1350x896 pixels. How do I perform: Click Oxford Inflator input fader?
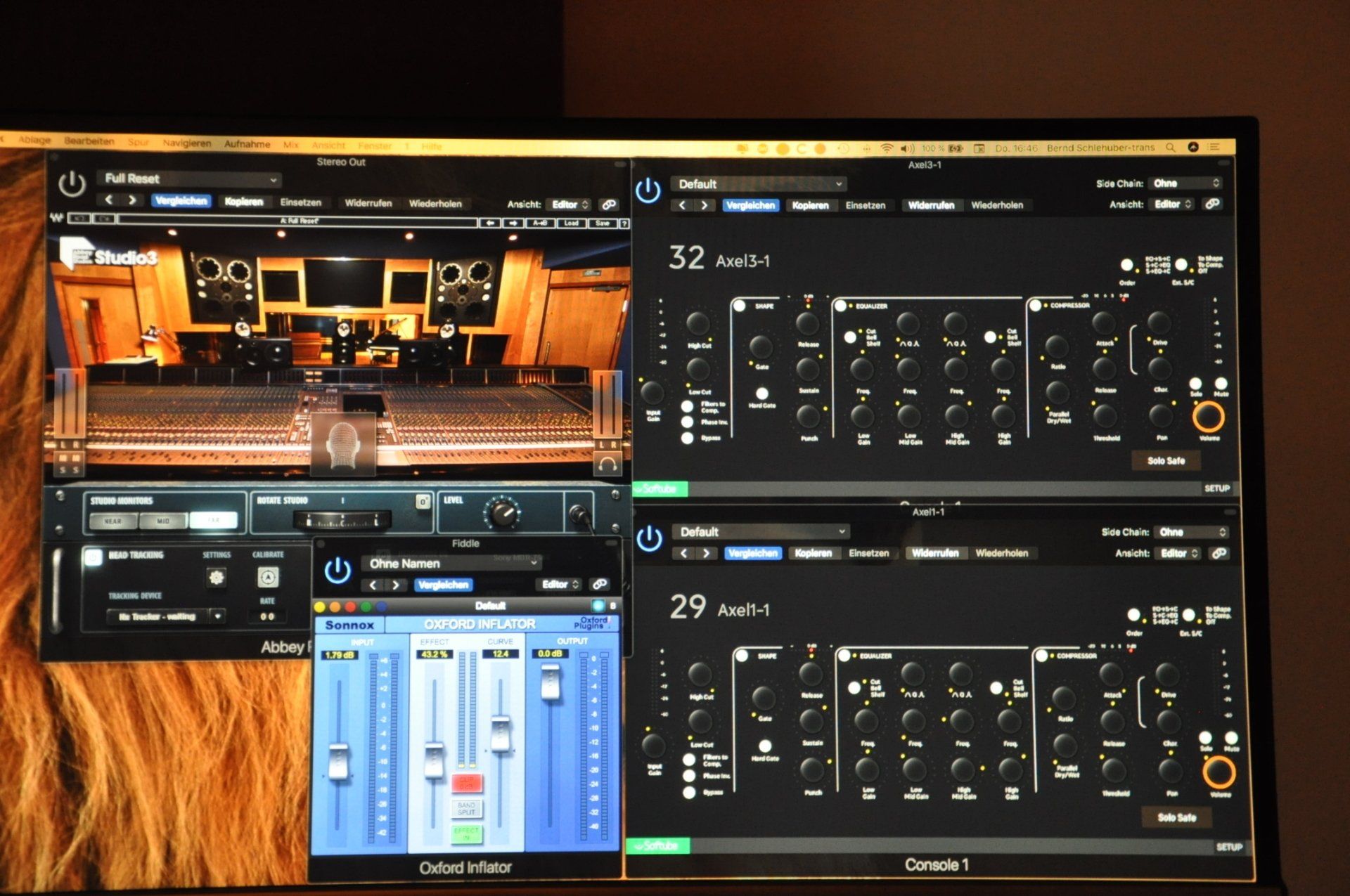click(339, 760)
